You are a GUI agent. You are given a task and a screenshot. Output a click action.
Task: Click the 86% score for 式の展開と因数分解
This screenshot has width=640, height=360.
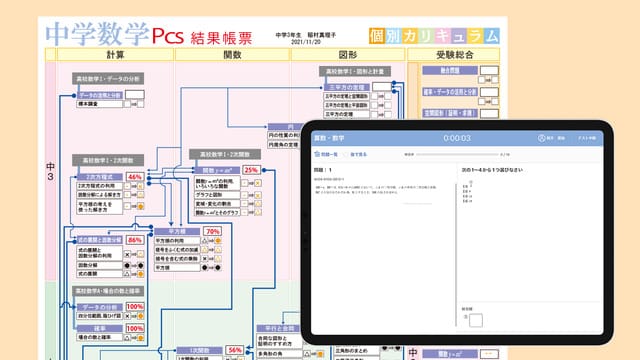135,240
